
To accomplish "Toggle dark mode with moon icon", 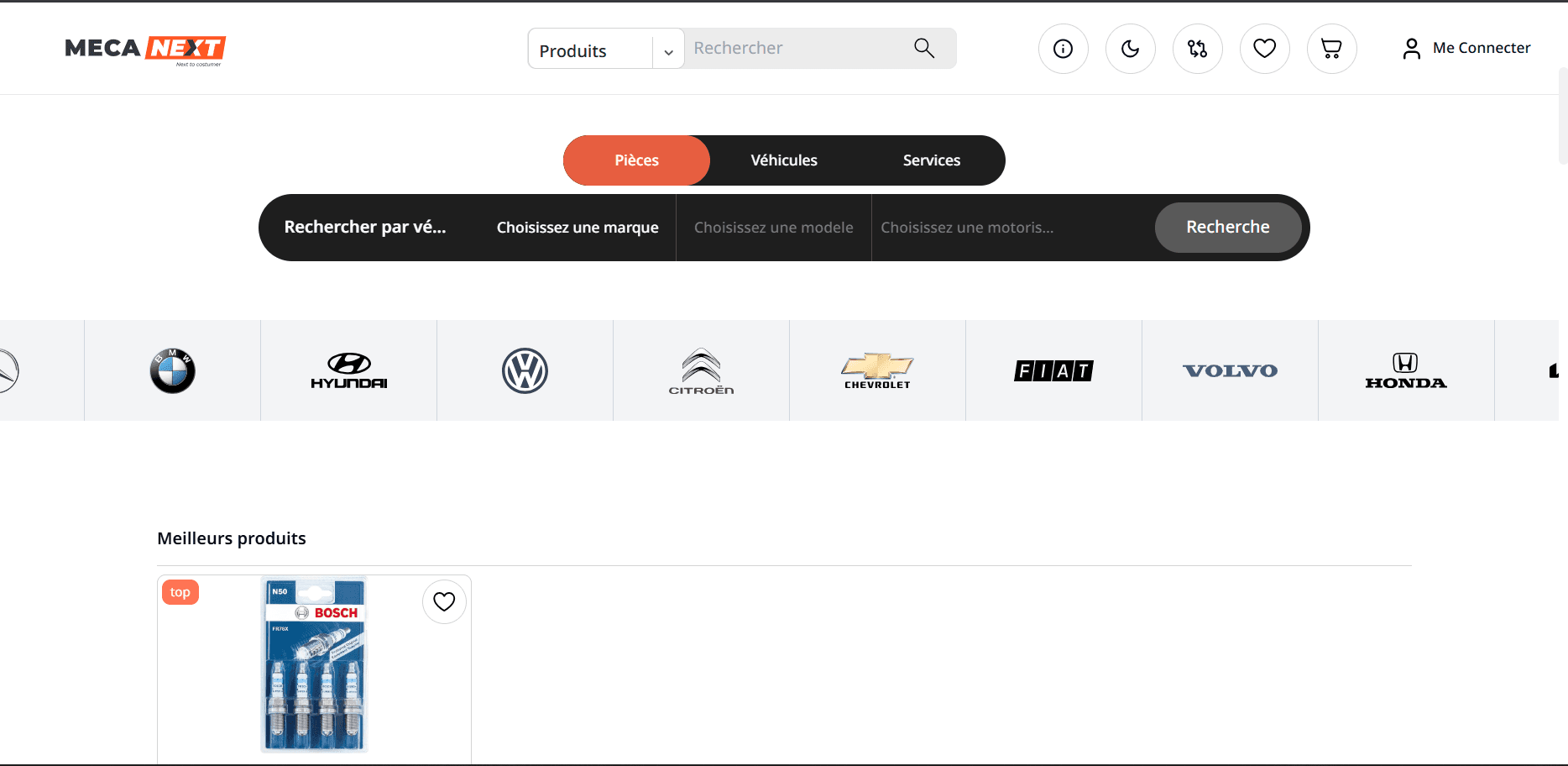I will (x=1131, y=49).
